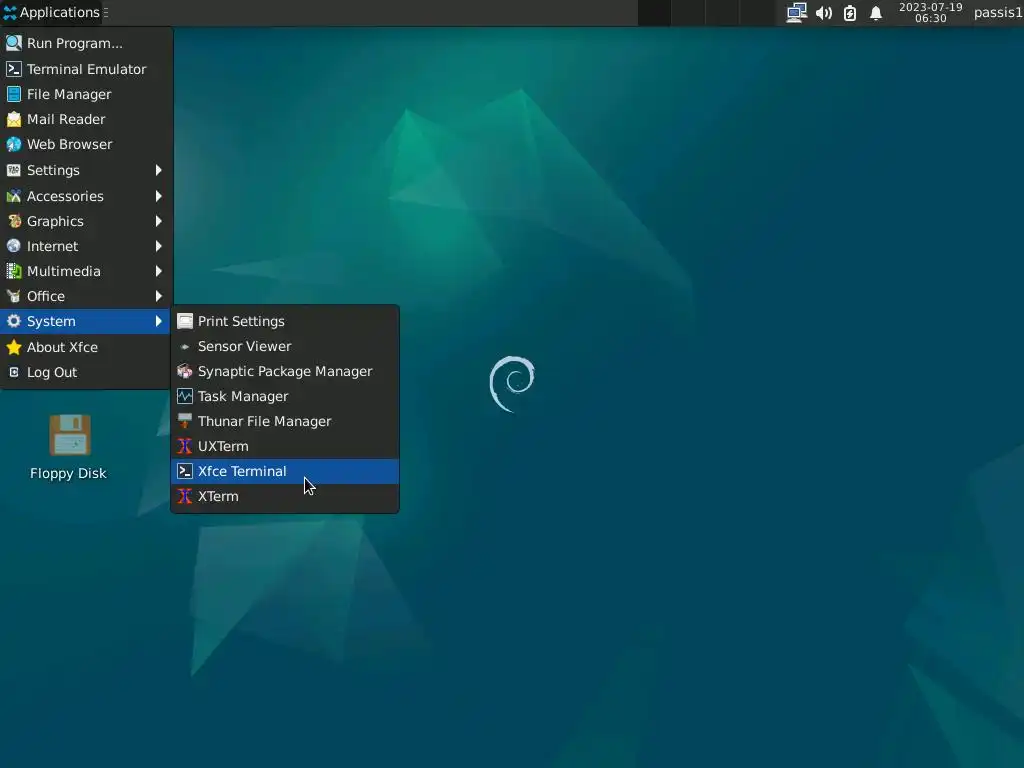
Task: Click the Run Program magnifier icon
Action: (x=14, y=43)
